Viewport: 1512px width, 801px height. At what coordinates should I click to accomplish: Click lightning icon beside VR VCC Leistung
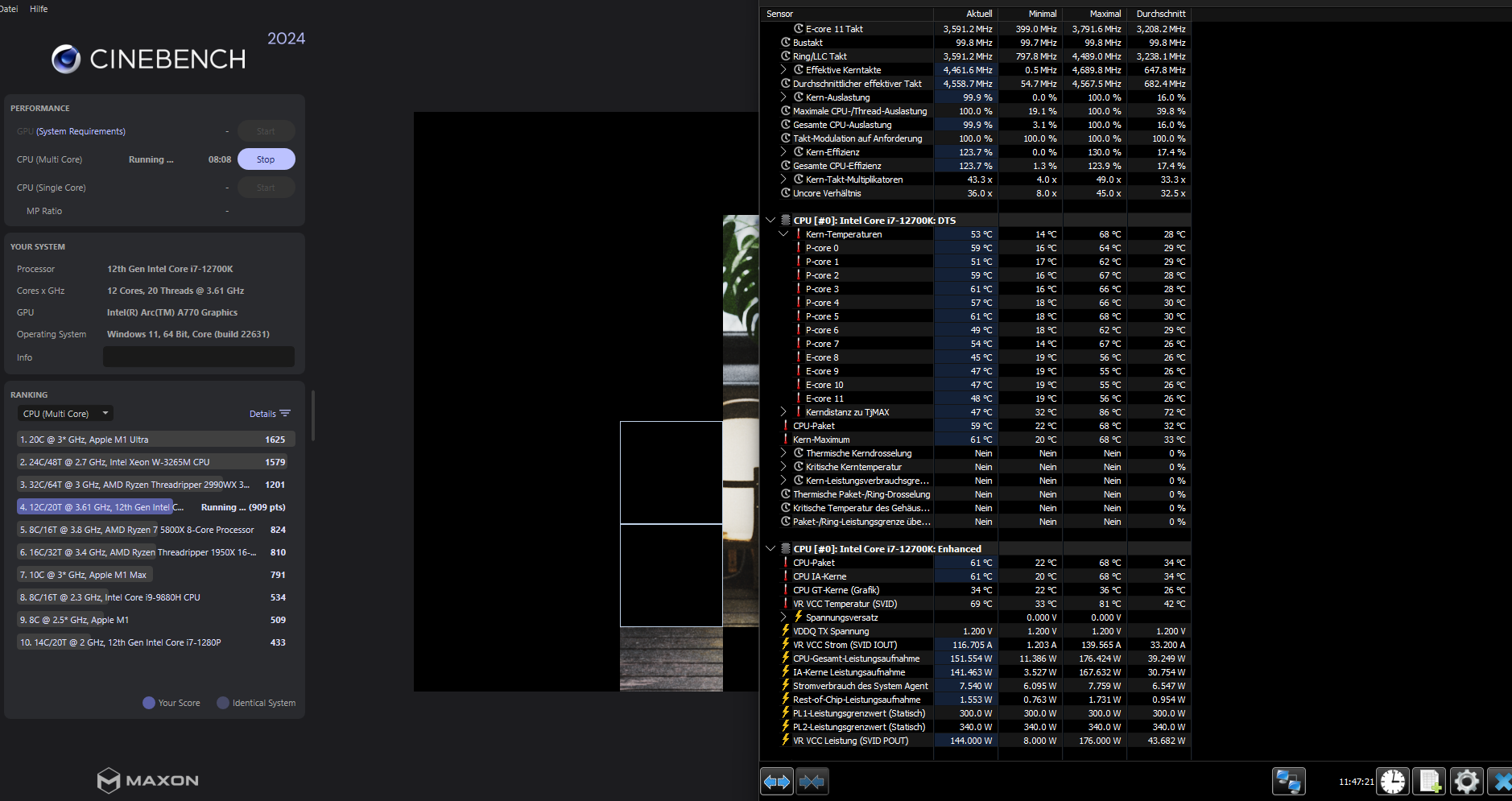[786, 740]
